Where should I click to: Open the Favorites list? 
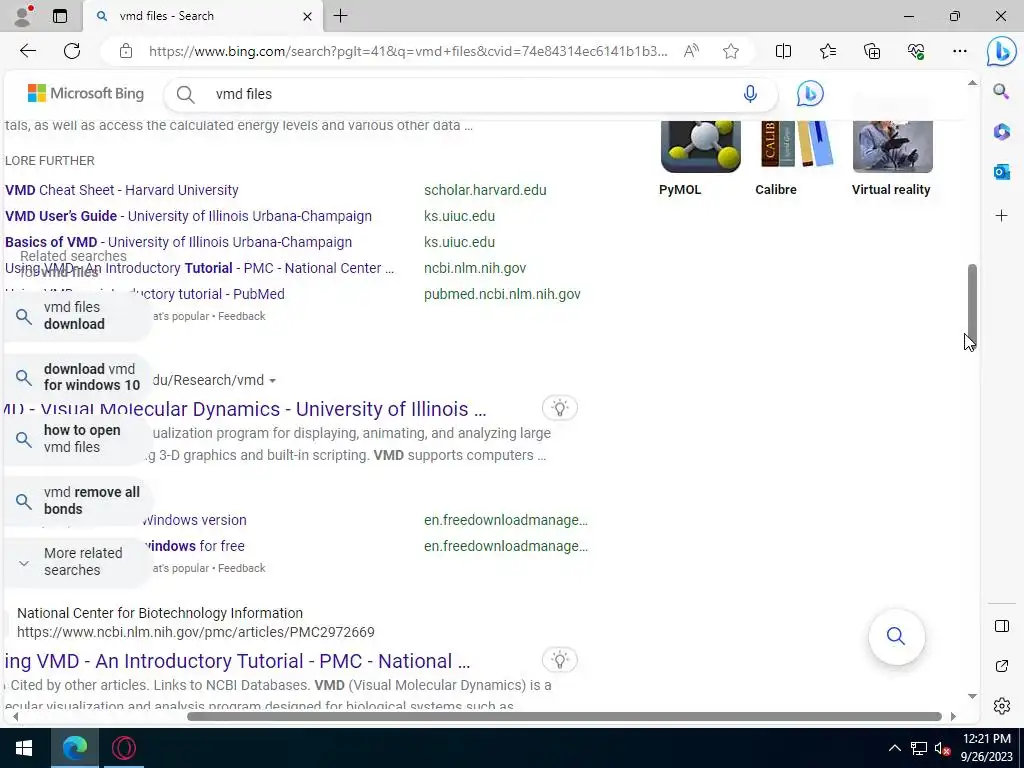tap(827, 51)
